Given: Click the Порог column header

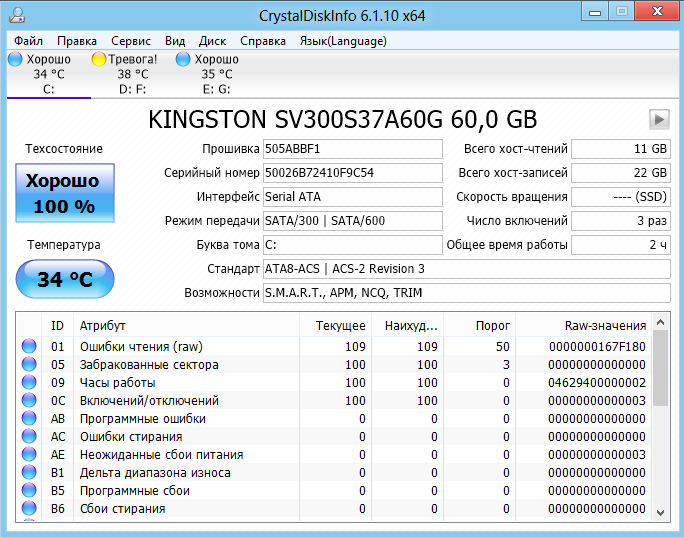Looking at the screenshot, I should (479, 326).
